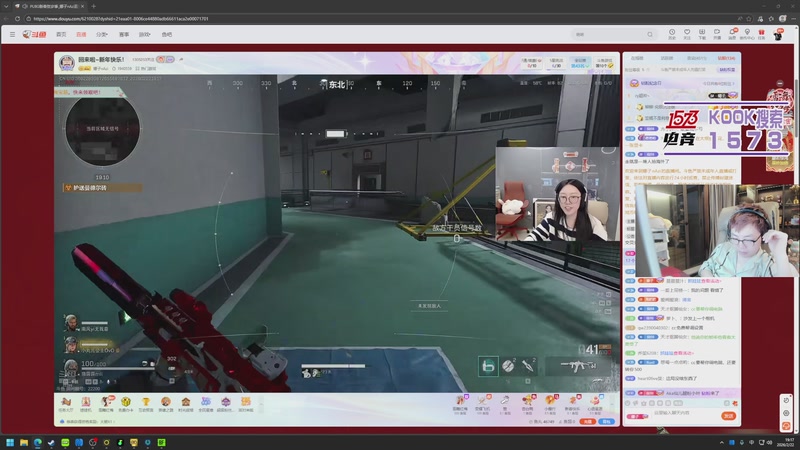Image resolution: width=800 pixels, height=450 pixels.
Task: Select the 贵宾 tab in chat panel
Action: coord(696,58)
